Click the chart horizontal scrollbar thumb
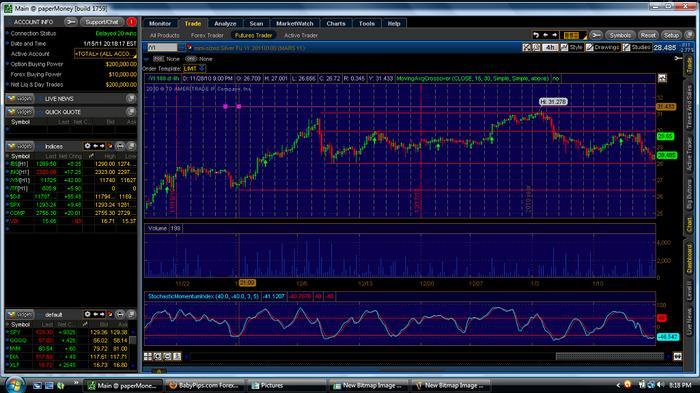 (x=609, y=356)
